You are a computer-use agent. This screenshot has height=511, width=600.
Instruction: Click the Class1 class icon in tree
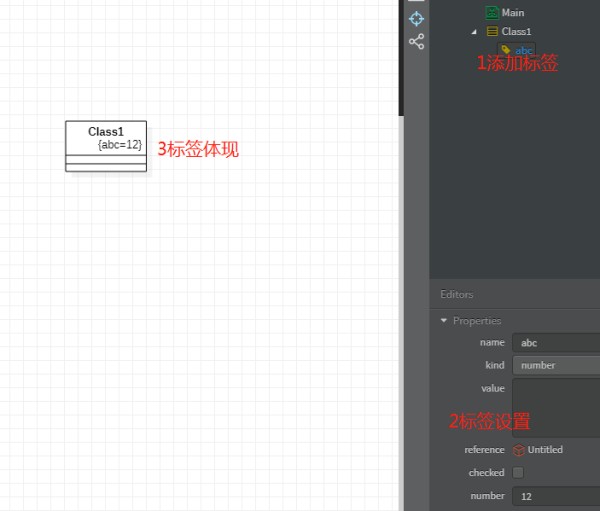pos(492,31)
